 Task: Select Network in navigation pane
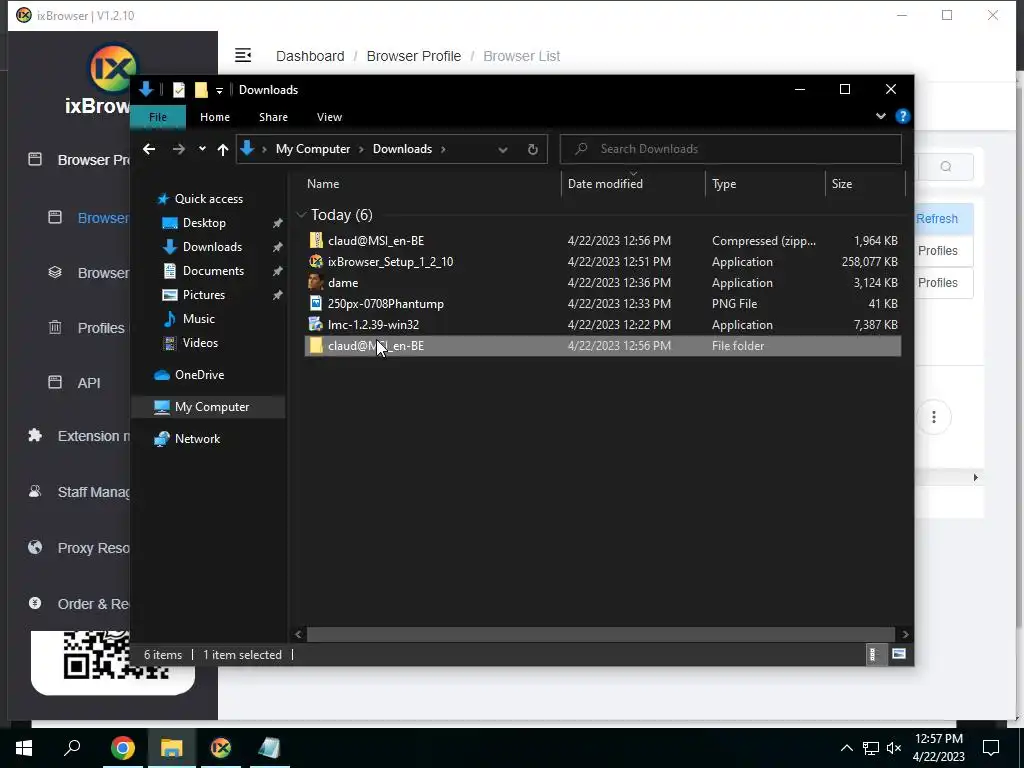pos(197,439)
